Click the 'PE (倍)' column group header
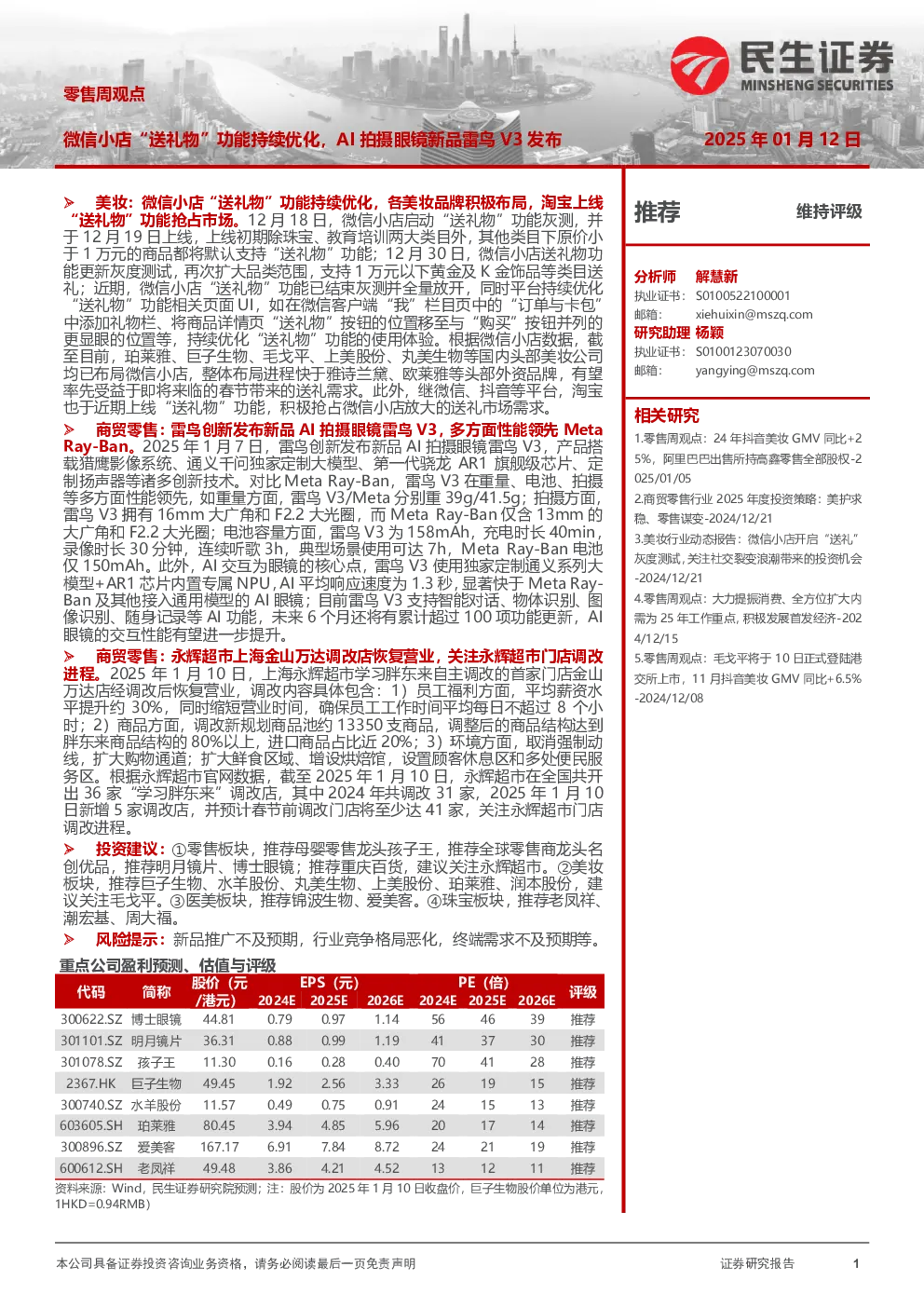This screenshot has width=924, height=1307. click(483, 983)
